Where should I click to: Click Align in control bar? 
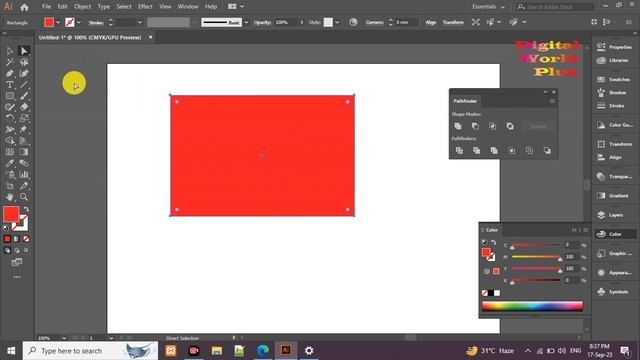pyautogui.click(x=431, y=22)
